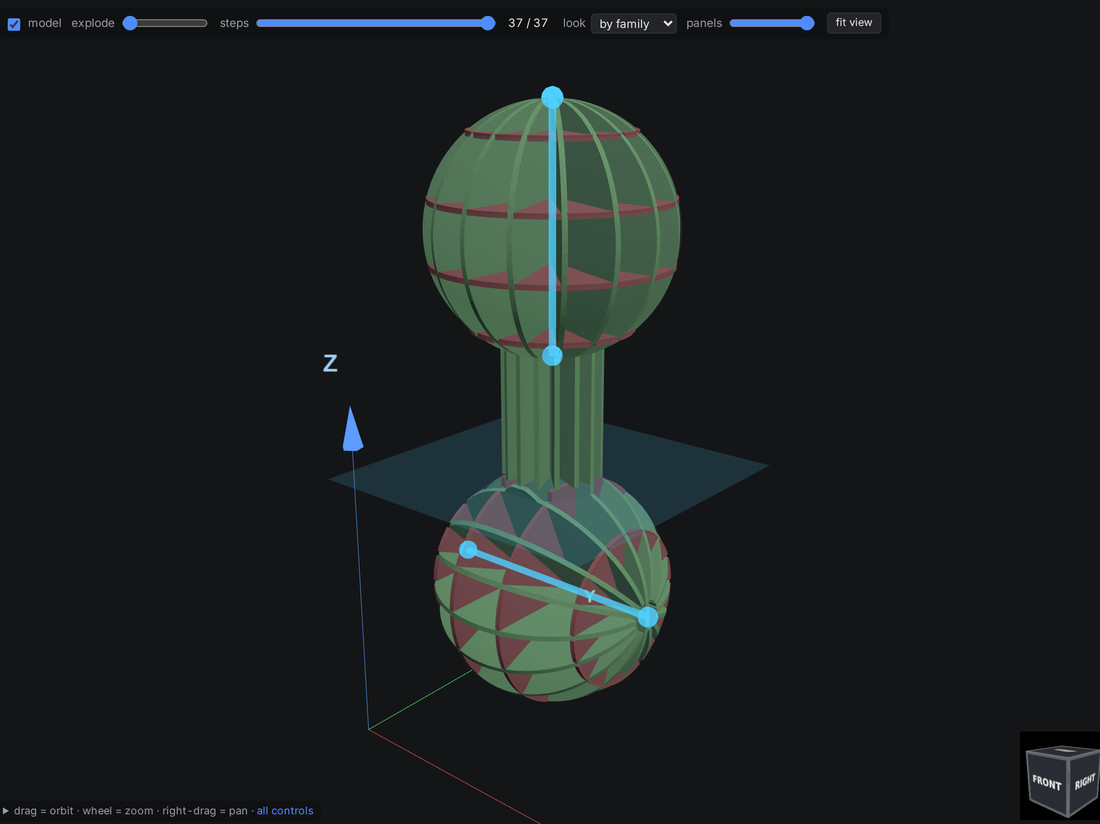
Task: Click the green column connecting the spheres
Action: click(553, 417)
